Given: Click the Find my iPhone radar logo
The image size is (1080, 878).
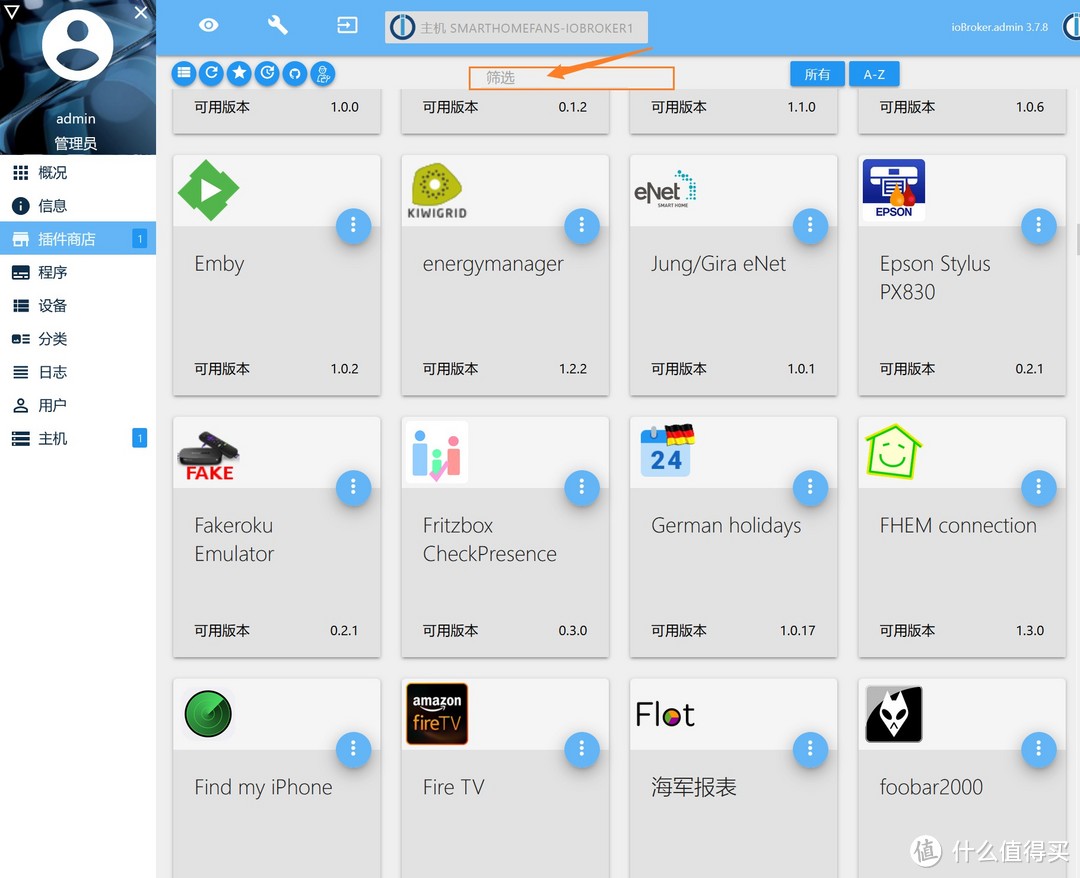Looking at the screenshot, I should [x=208, y=714].
